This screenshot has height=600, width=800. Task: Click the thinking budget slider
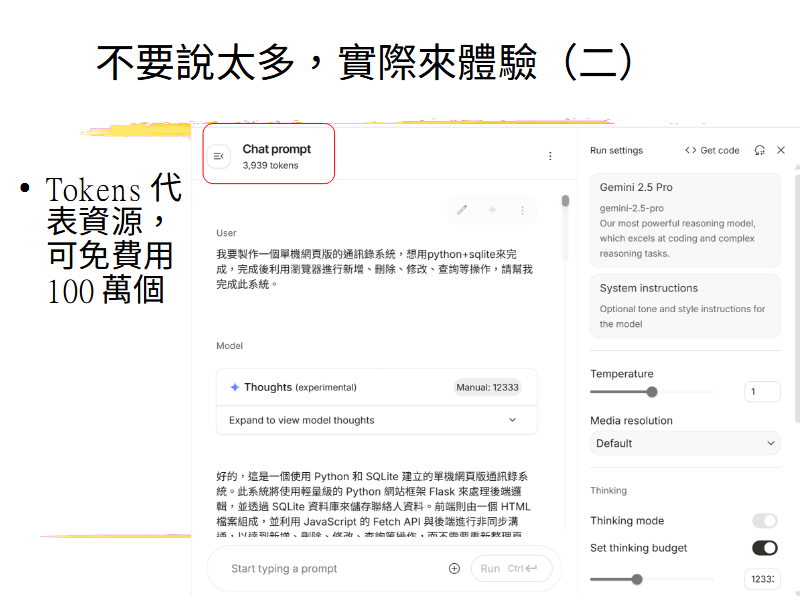click(637, 579)
